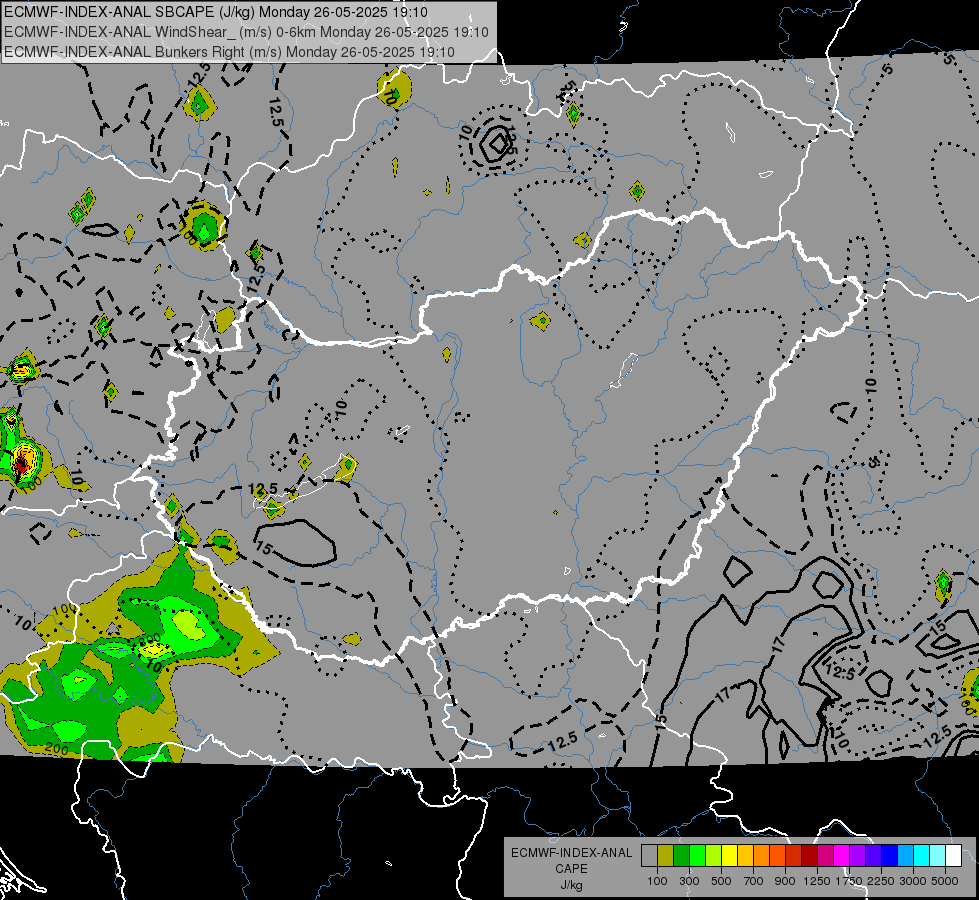The height and width of the screenshot is (900, 979).
Task: Click the WindShear 0-6km header line
Action: tap(246, 32)
